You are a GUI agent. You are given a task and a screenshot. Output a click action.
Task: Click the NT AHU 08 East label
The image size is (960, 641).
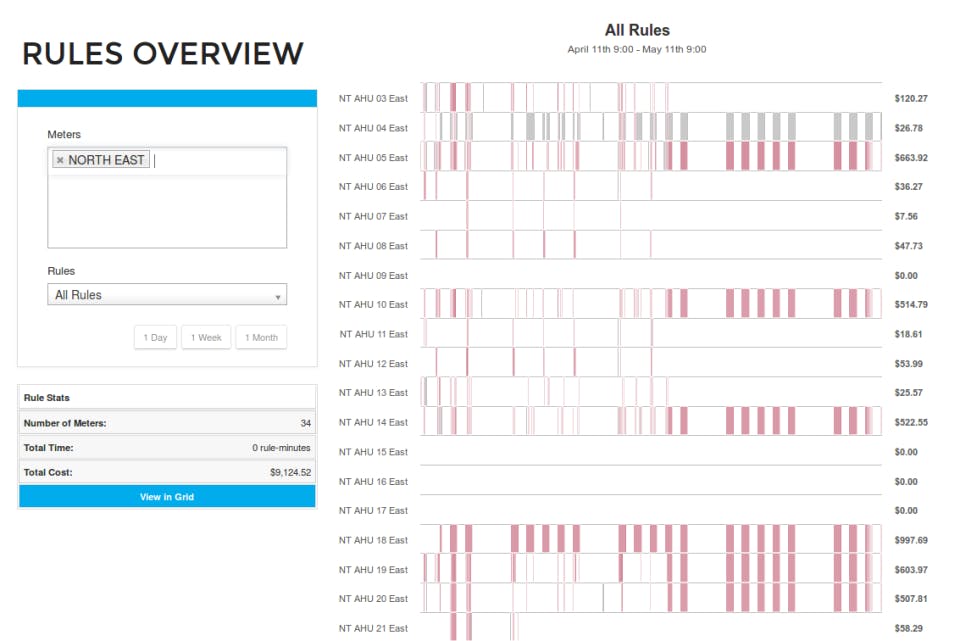tap(373, 246)
